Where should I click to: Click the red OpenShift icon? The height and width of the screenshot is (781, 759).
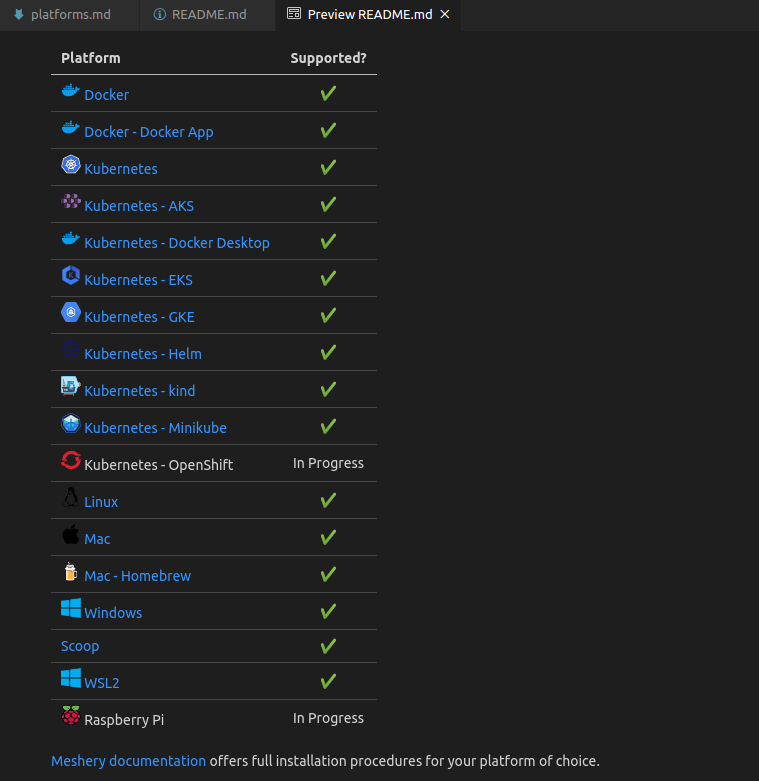[x=71, y=460]
